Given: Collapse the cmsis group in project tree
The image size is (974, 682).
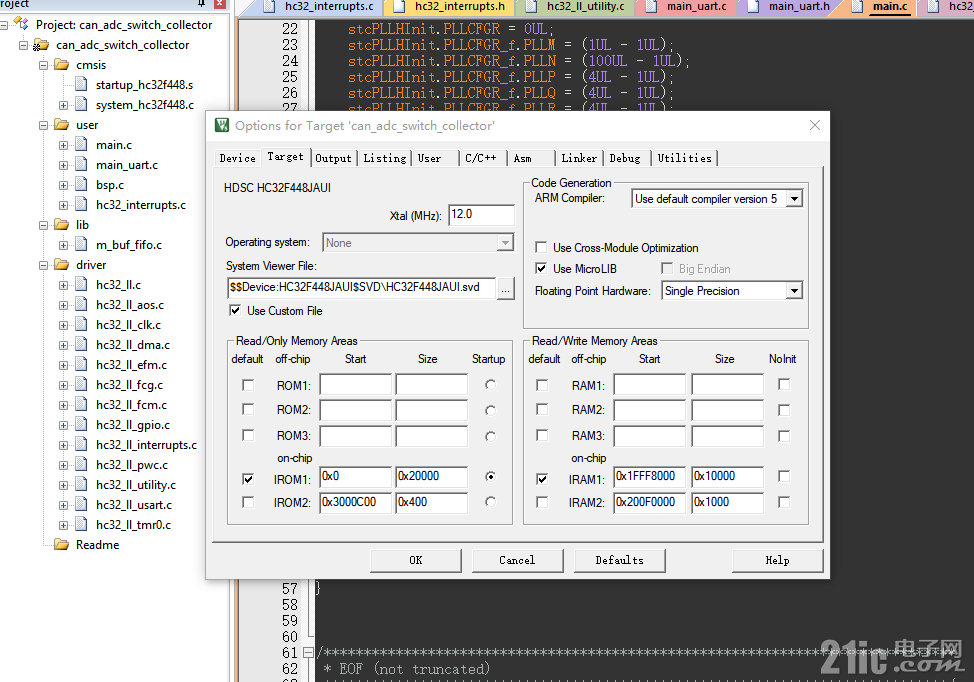Looking at the screenshot, I should [x=43, y=65].
